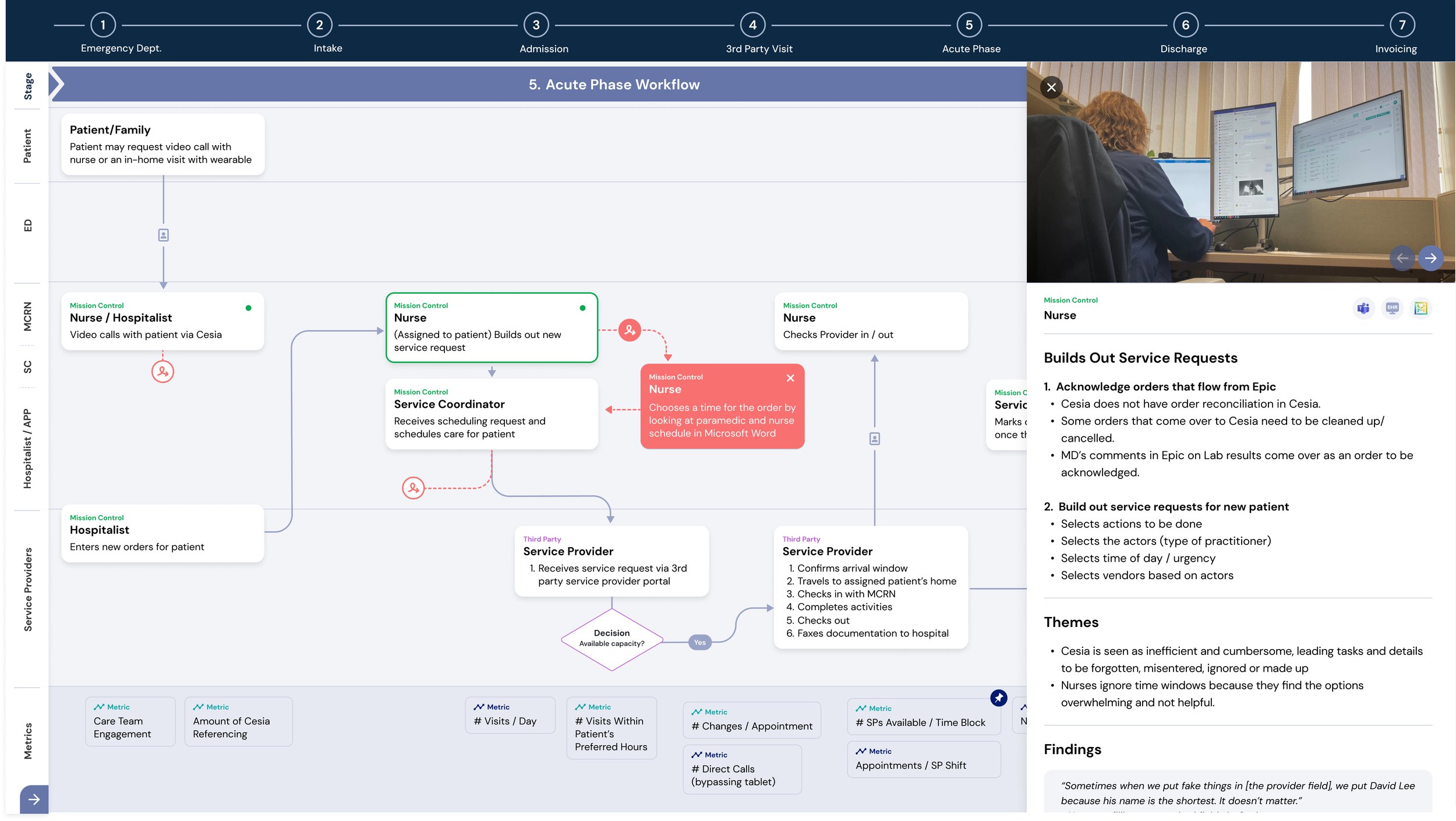This screenshot has height=821, width=1456.
Task: Click pain point icon below Service Coordinator
Action: [414, 488]
